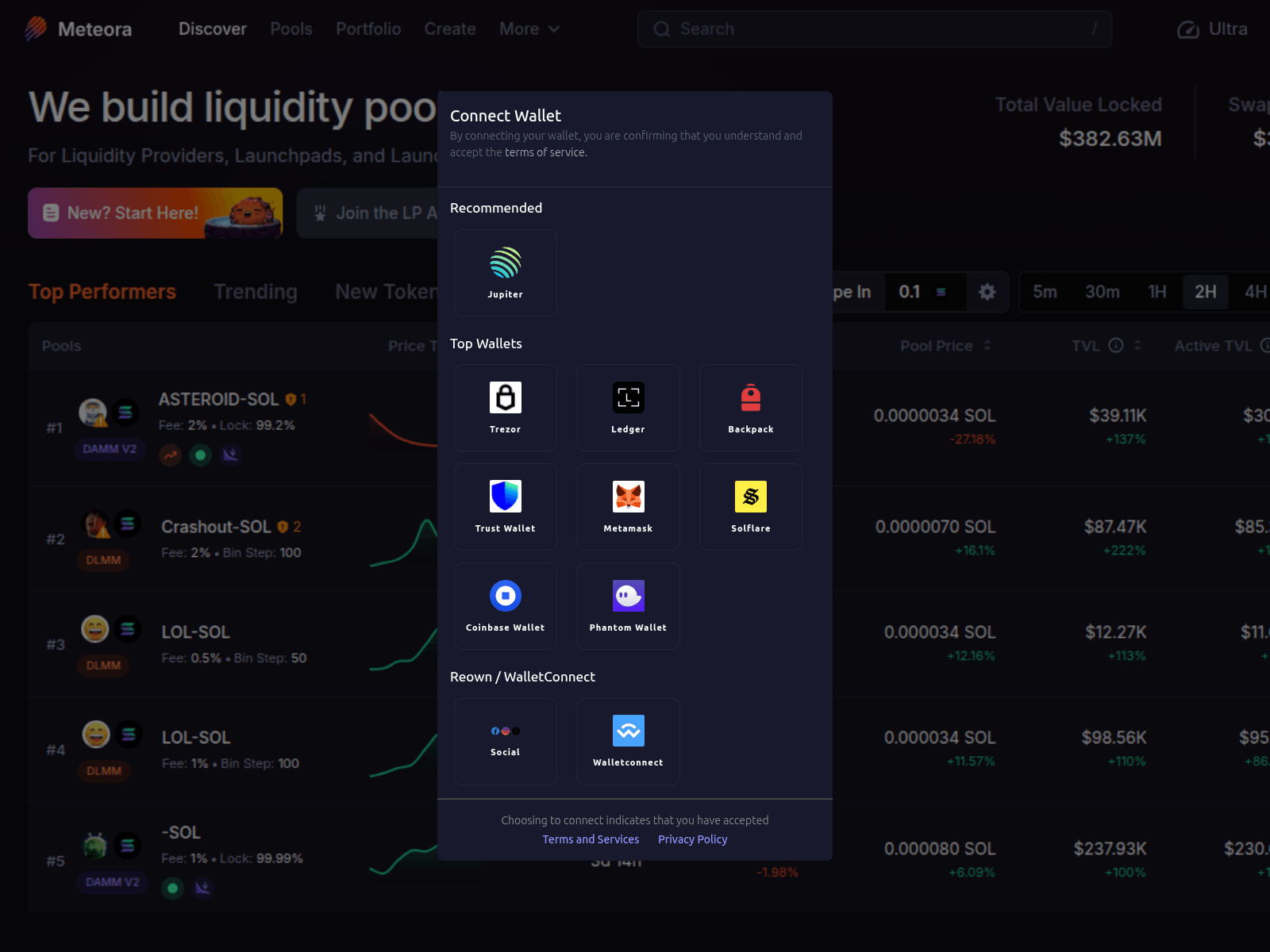
Task: Select the 2H timeframe
Action: point(1206,292)
